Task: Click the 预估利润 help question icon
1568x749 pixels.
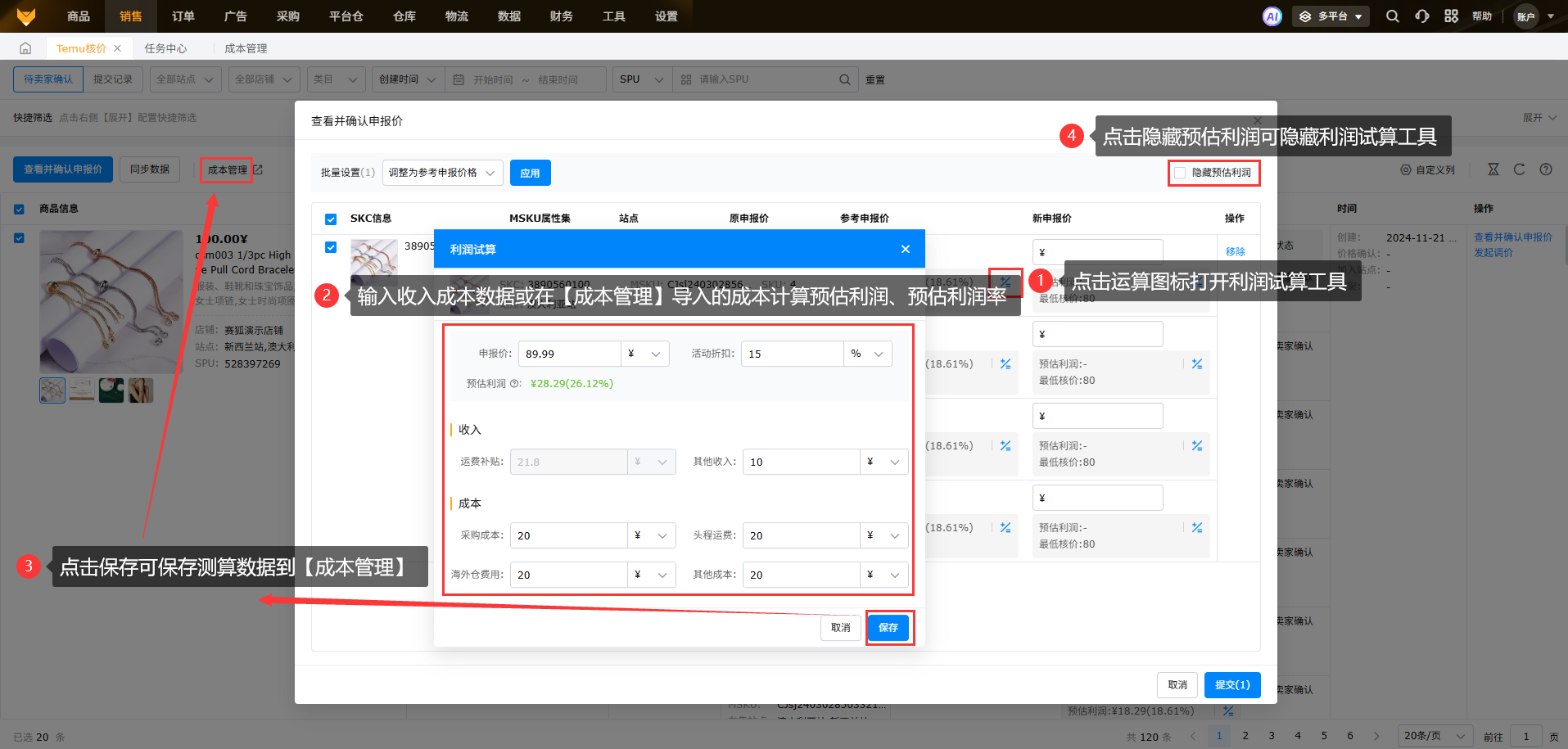Action: coord(514,383)
